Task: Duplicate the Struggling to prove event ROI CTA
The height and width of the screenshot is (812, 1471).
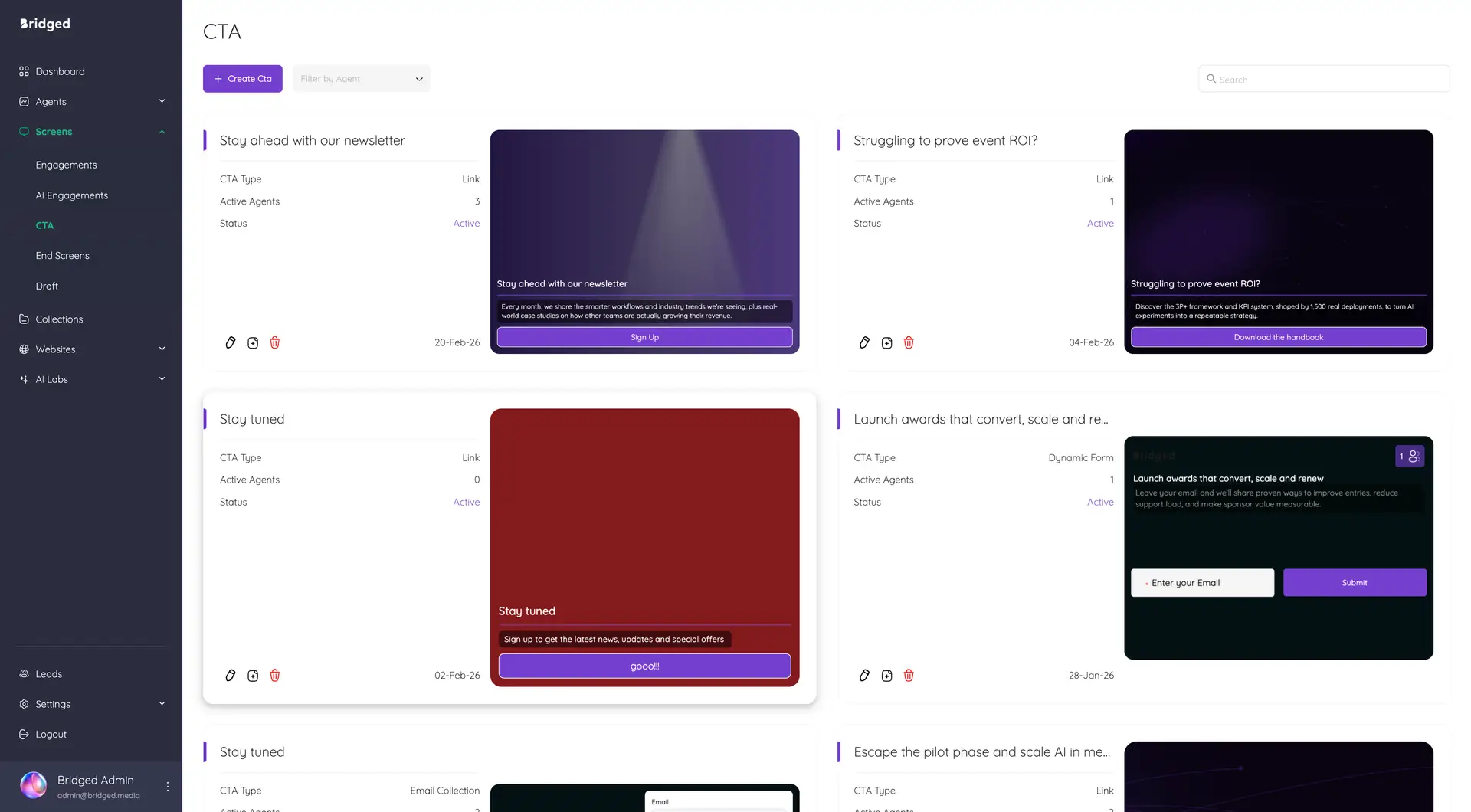Action: pyautogui.click(x=886, y=342)
